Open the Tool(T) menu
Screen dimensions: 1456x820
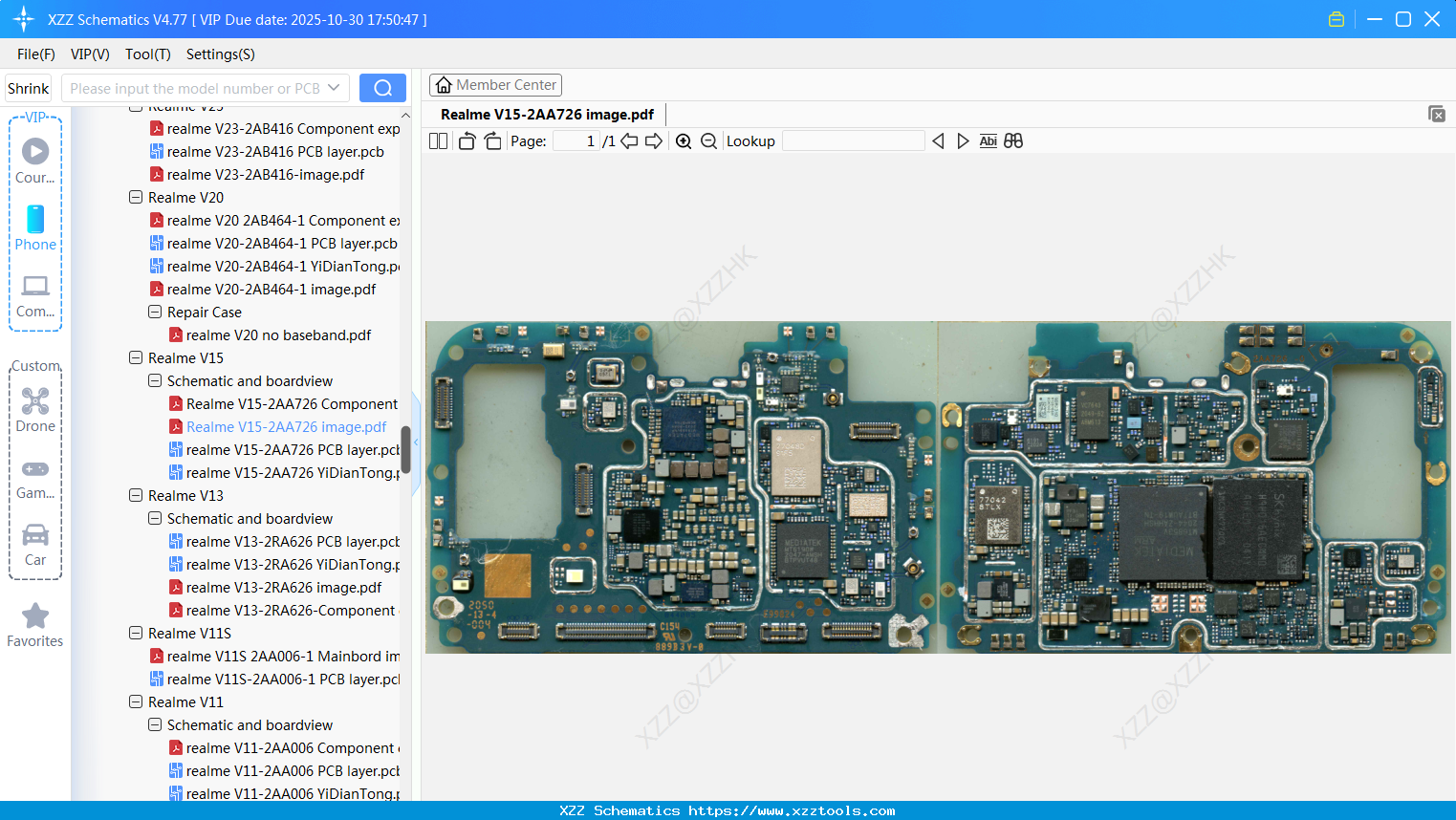[148, 54]
